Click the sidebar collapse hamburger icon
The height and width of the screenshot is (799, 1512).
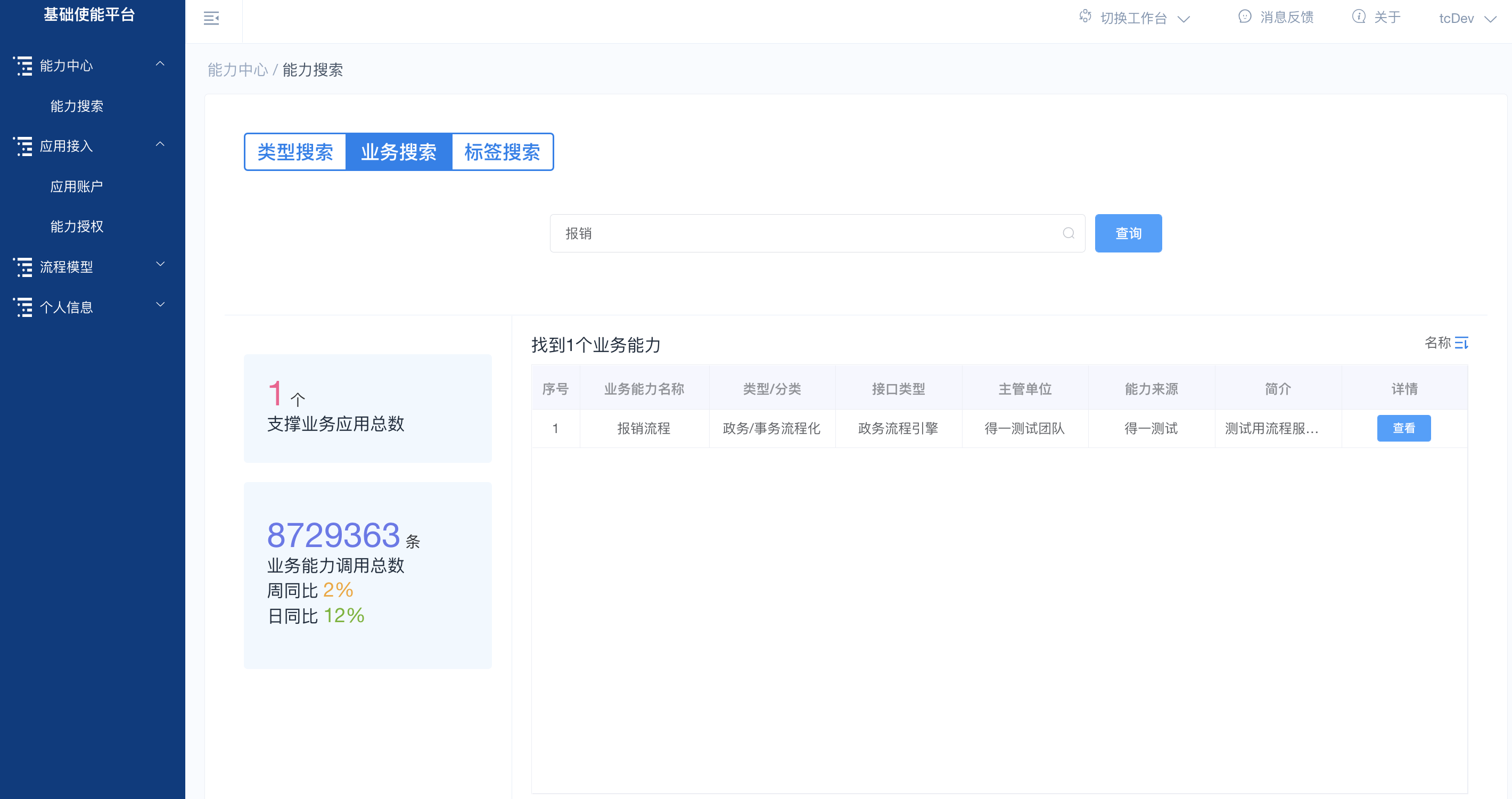211,18
